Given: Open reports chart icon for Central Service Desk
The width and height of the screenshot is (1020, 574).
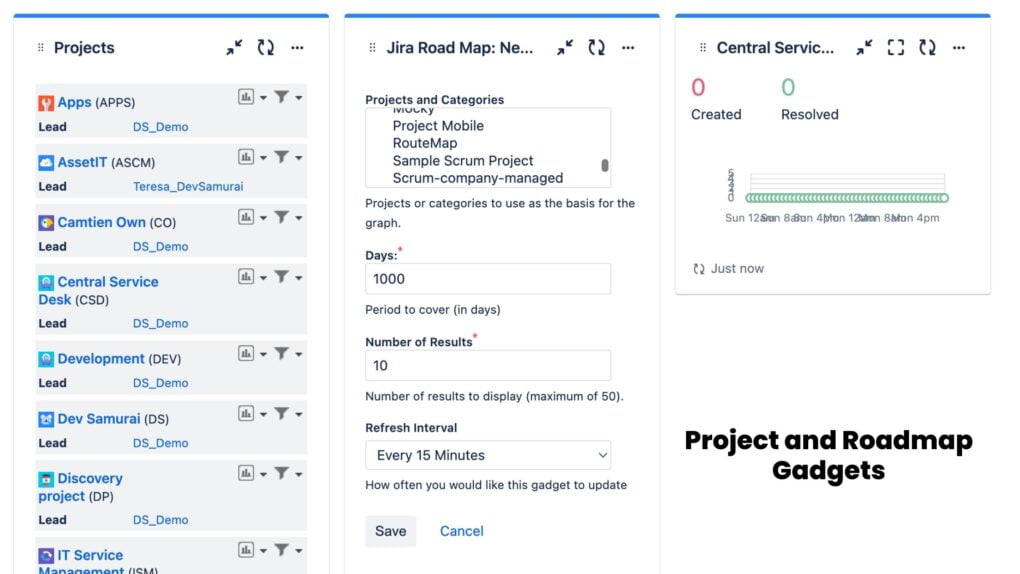Looking at the screenshot, I should pos(246,277).
